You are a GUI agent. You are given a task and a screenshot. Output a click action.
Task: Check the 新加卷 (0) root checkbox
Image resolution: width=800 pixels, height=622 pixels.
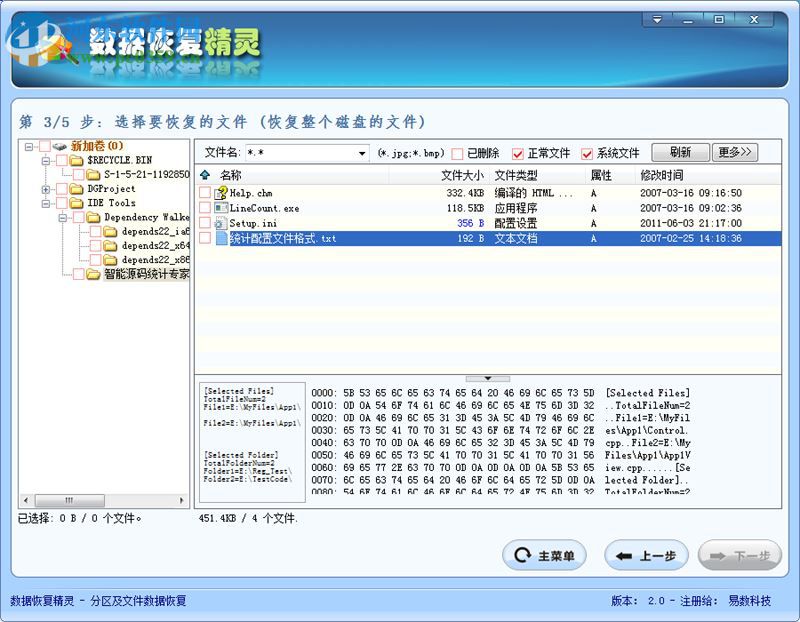coord(45,146)
